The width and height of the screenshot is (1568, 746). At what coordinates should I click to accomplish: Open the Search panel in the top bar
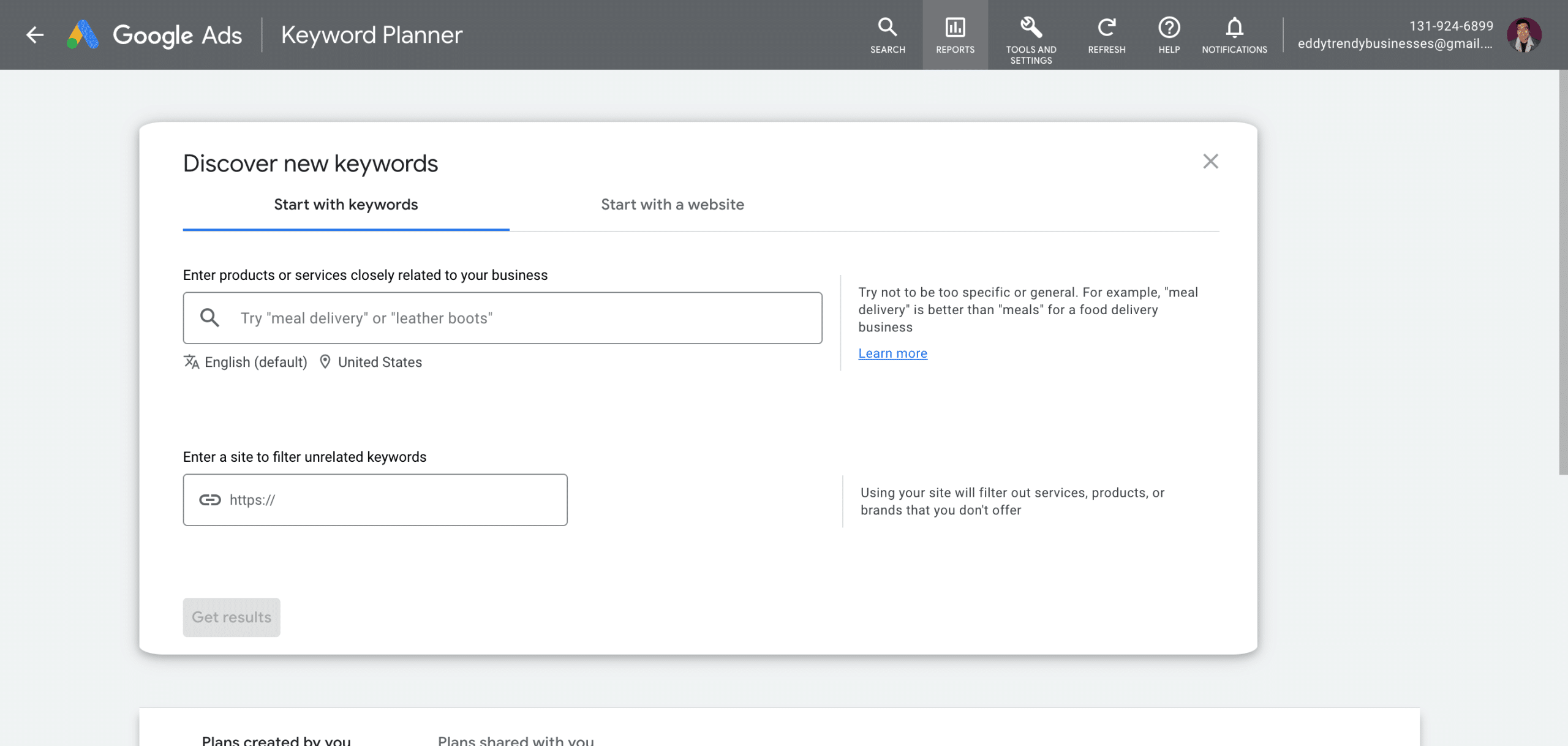pos(887,35)
